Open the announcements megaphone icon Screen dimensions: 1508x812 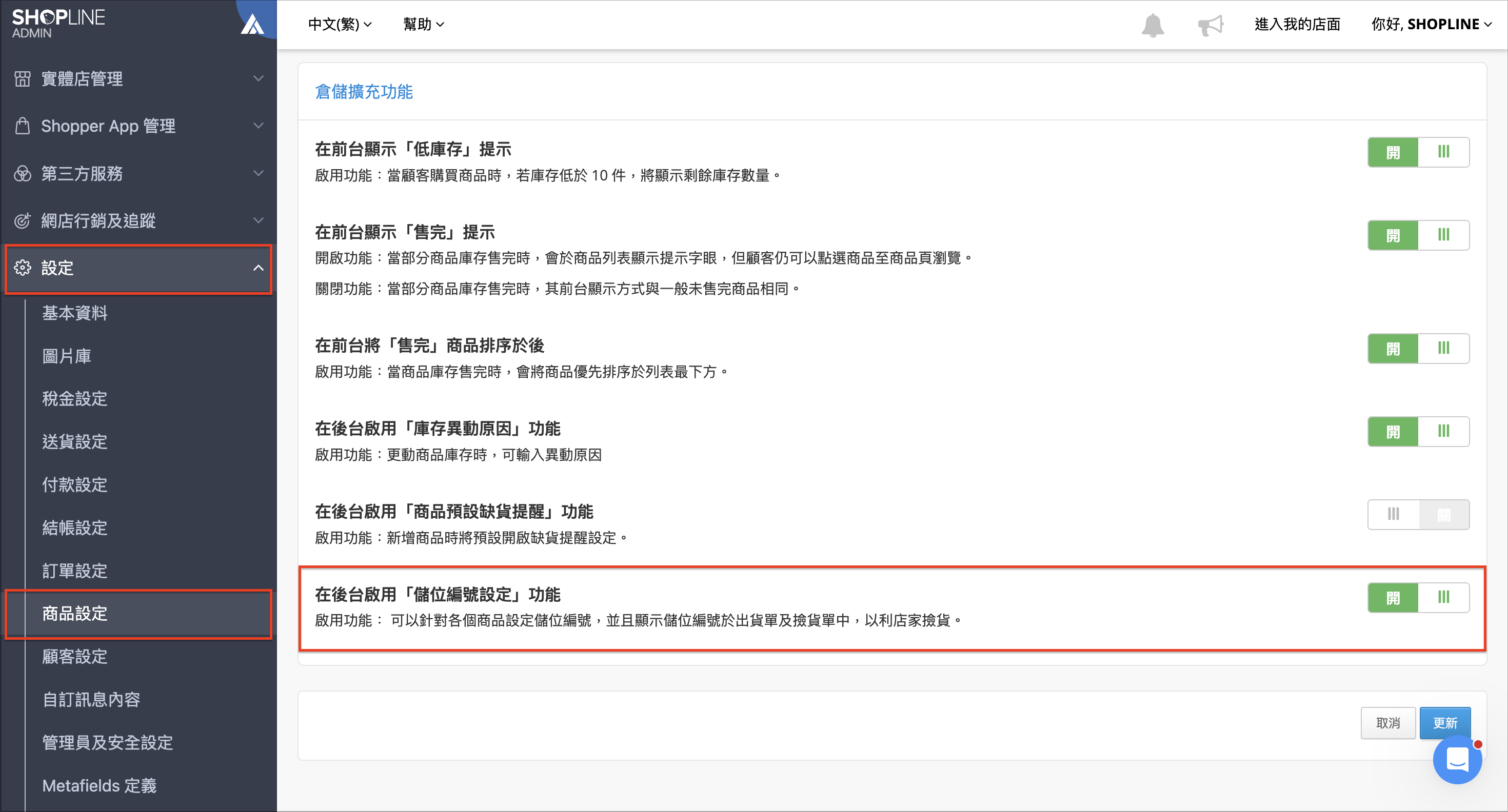pyautogui.click(x=1211, y=25)
